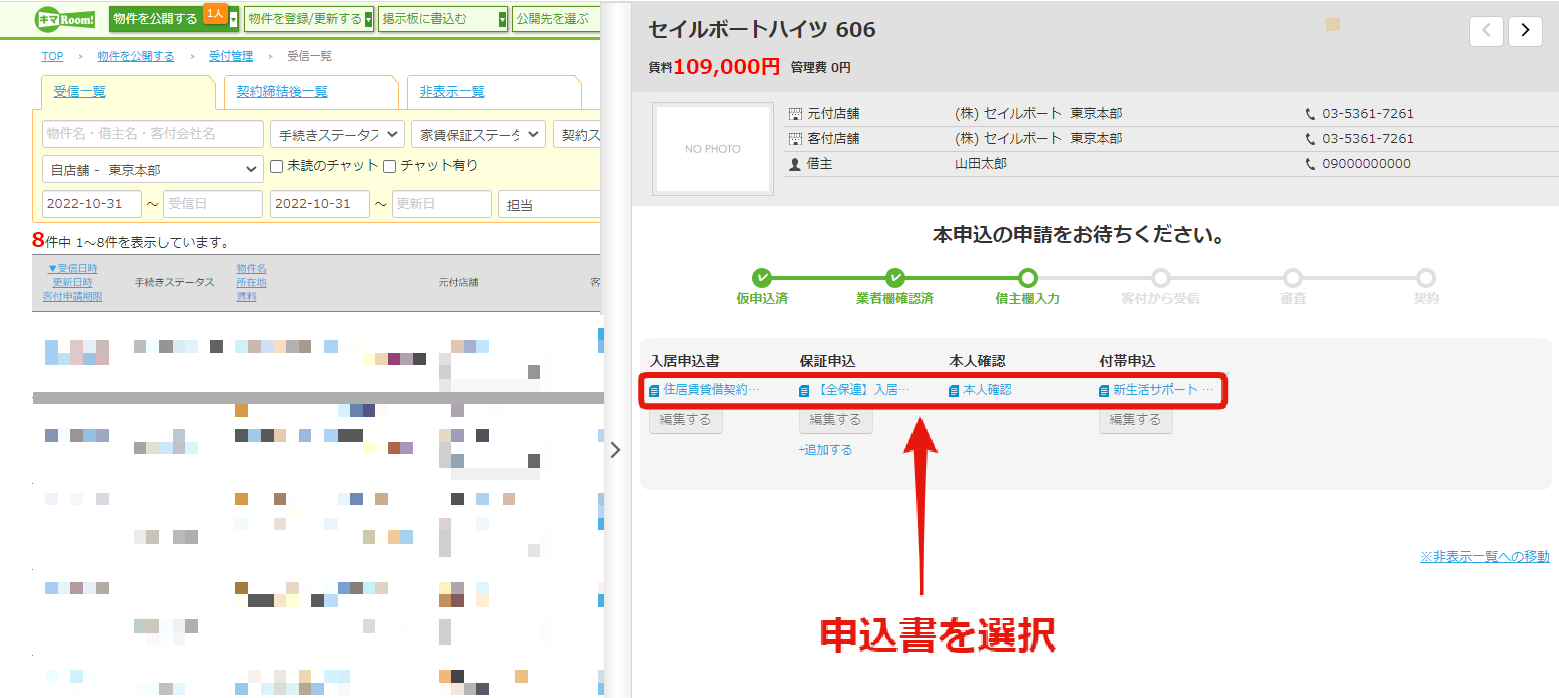Enable 未読のチャット checkbox
The width and height of the screenshot is (1559, 698).
point(277,166)
